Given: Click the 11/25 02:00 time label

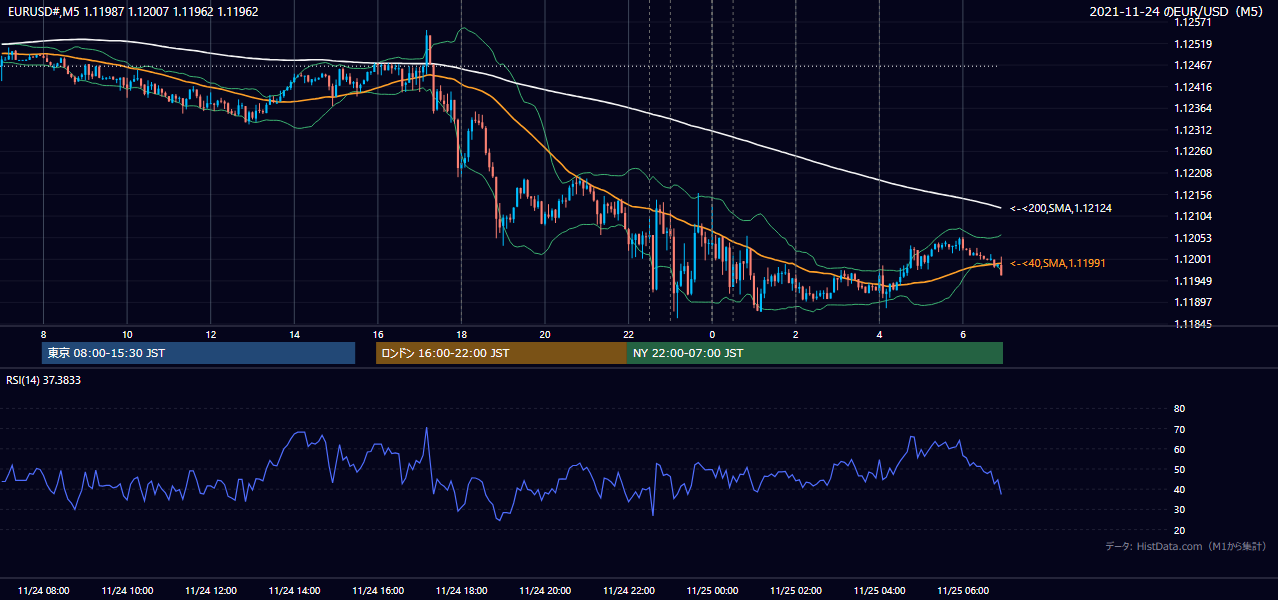Looking at the screenshot, I should 796,591.
